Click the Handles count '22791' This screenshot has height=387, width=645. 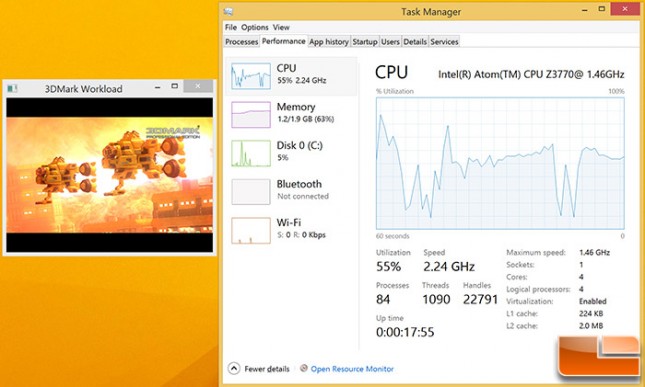pos(480,299)
